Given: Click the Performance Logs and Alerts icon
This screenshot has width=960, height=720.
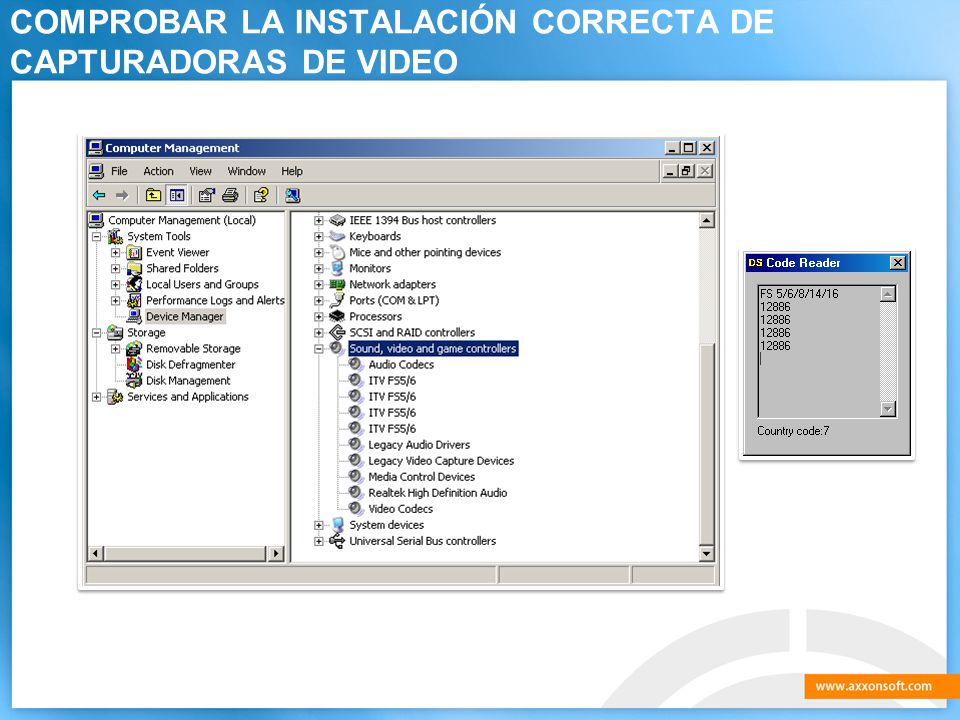Looking at the screenshot, I should click(x=134, y=301).
